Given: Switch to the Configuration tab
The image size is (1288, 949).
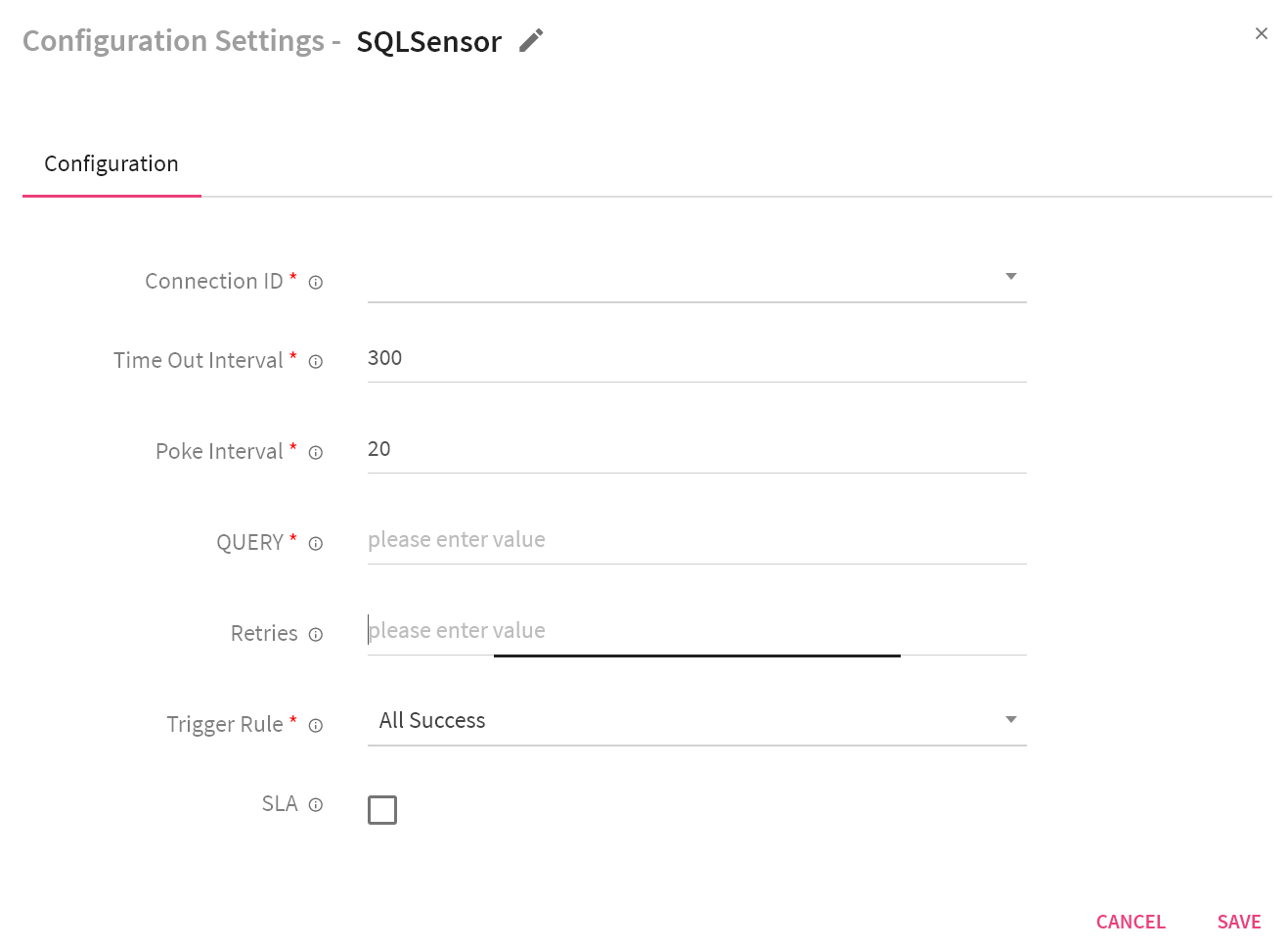Looking at the screenshot, I should (x=111, y=163).
